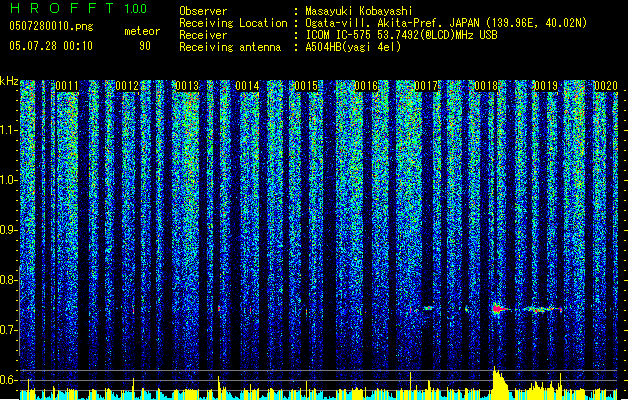The width and height of the screenshot is (629, 400).
Task: Click the 0019 time marker
Action: pyautogui.click(x=546, y=86)
